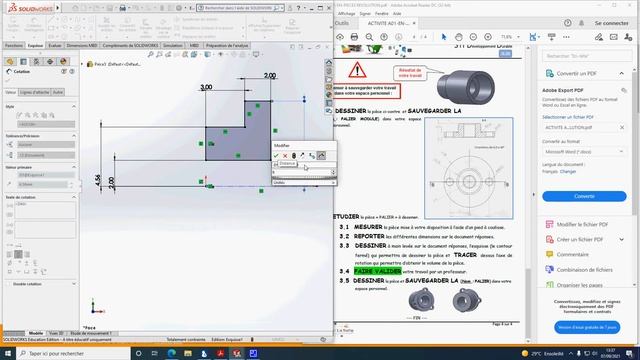640x360 pixels.
Task: Open the Outils tab in Acrobat
Action: [x=342, y=23]
